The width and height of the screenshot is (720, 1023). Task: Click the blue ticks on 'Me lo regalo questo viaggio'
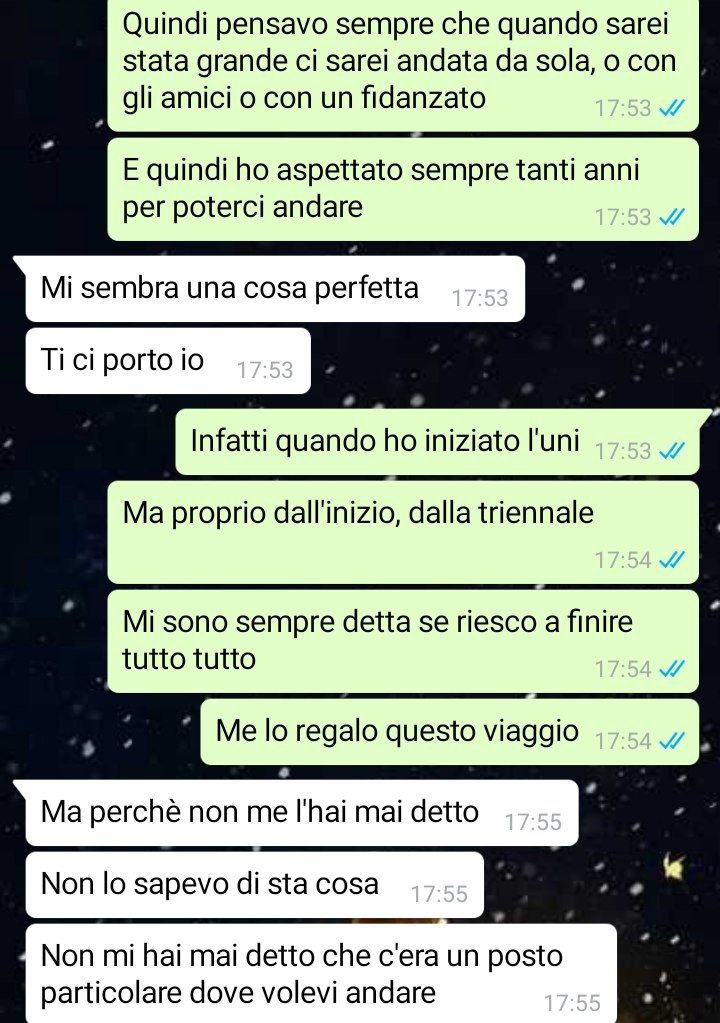pos(672,741)
